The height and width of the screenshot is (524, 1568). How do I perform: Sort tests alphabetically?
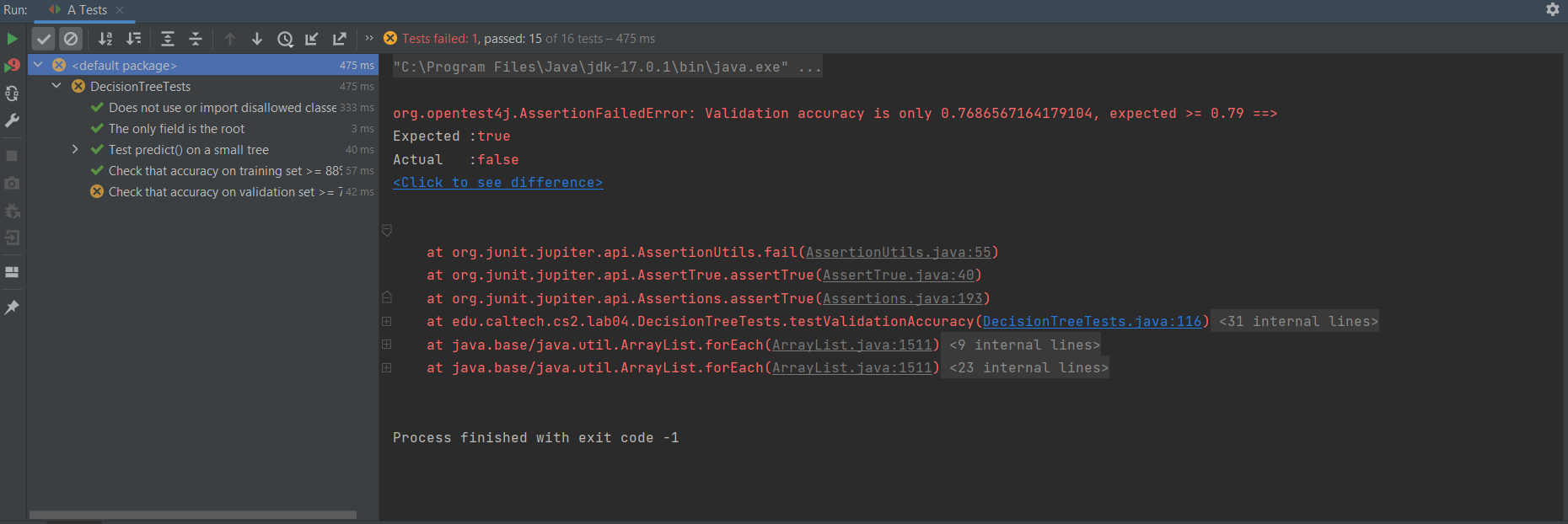tap(105, 39)
